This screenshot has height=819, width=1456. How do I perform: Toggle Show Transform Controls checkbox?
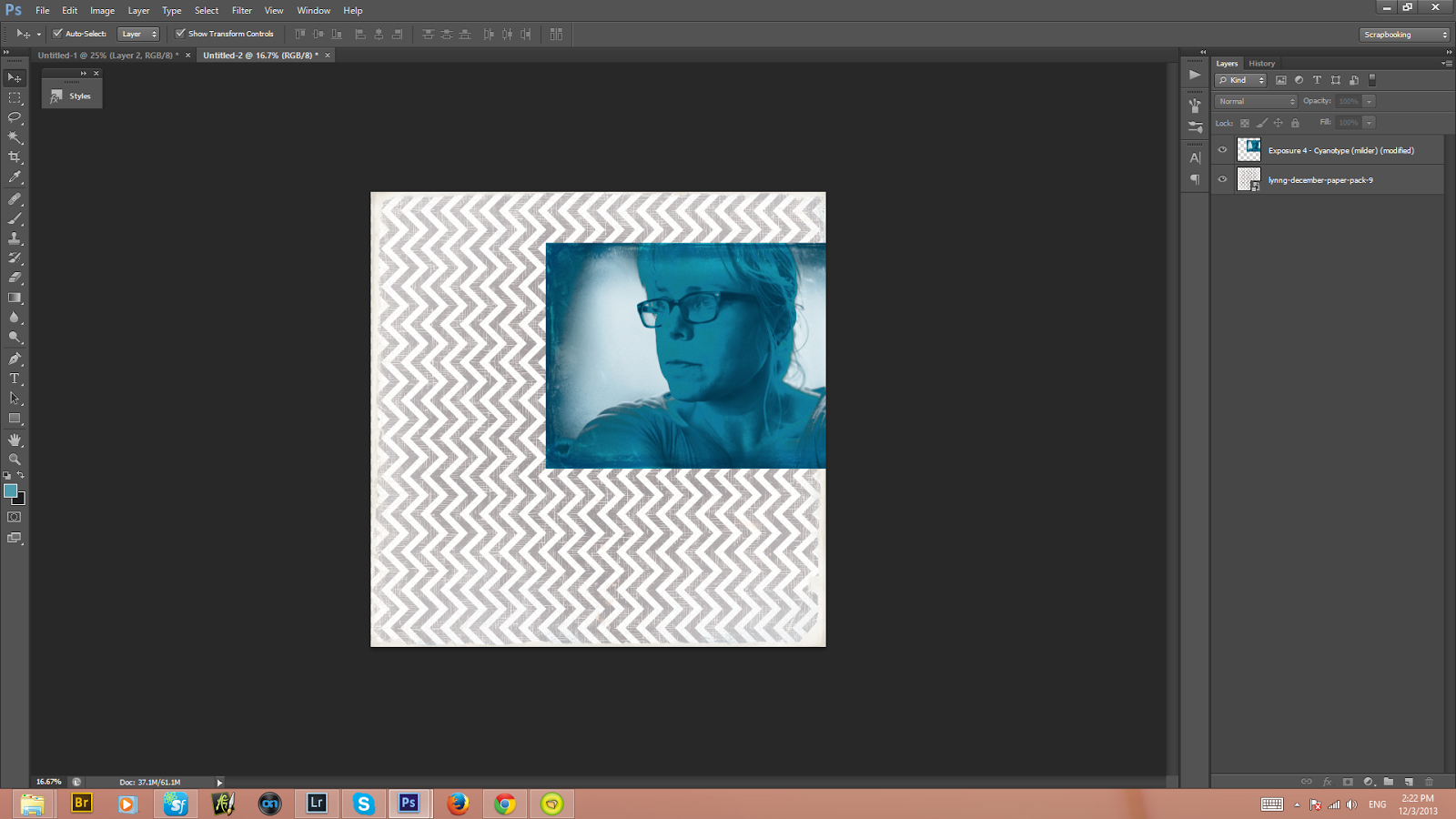(x=180, y=34)
